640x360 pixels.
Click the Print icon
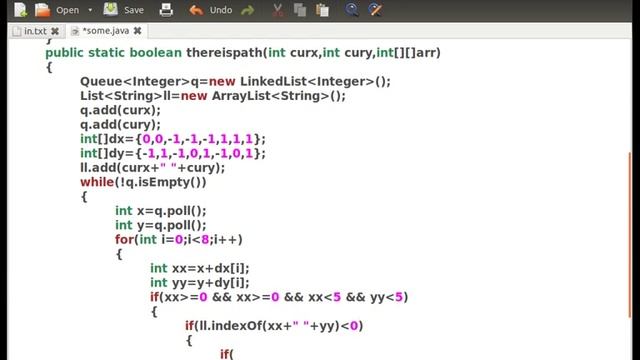tap(166, 10)
